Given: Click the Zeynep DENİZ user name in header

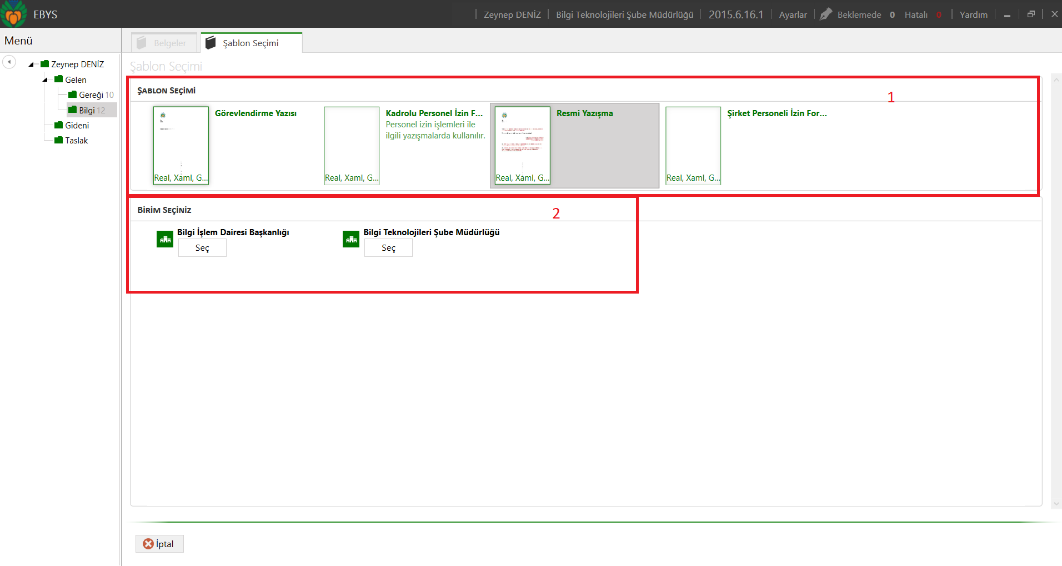Looking at the screenshot, I should tap(512, 14).
